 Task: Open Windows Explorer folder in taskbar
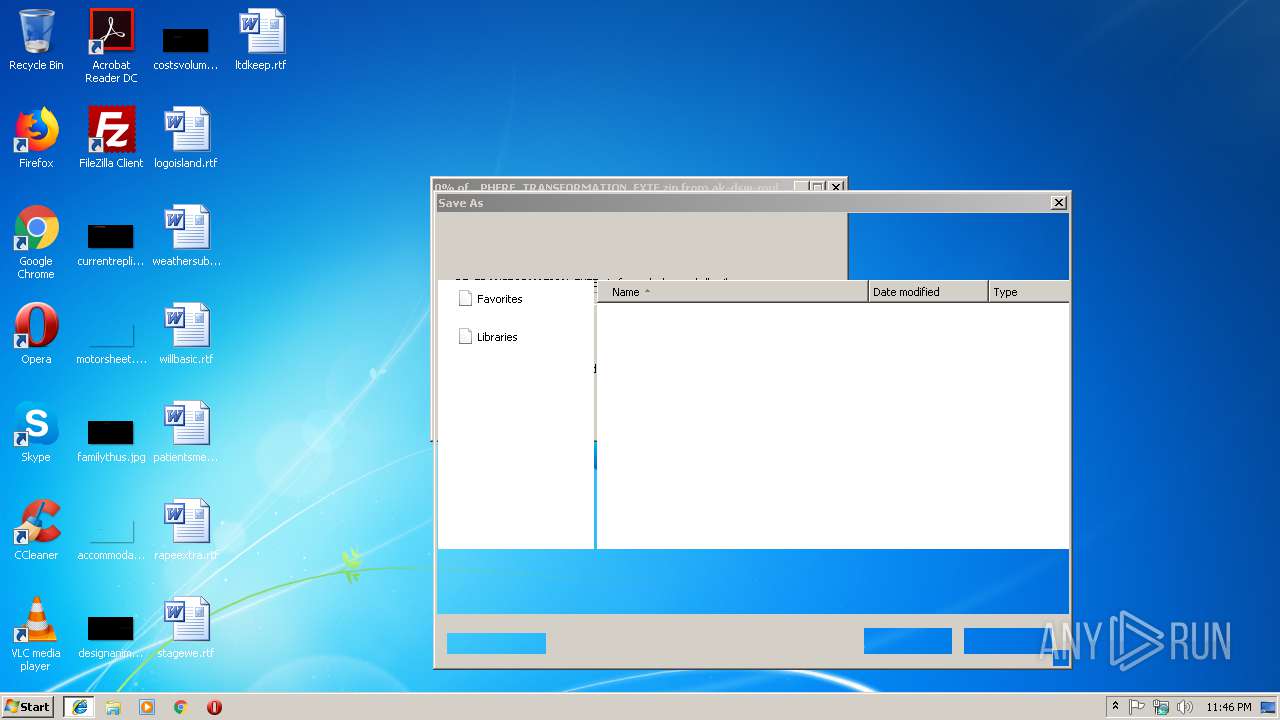[x=113, y=707]
